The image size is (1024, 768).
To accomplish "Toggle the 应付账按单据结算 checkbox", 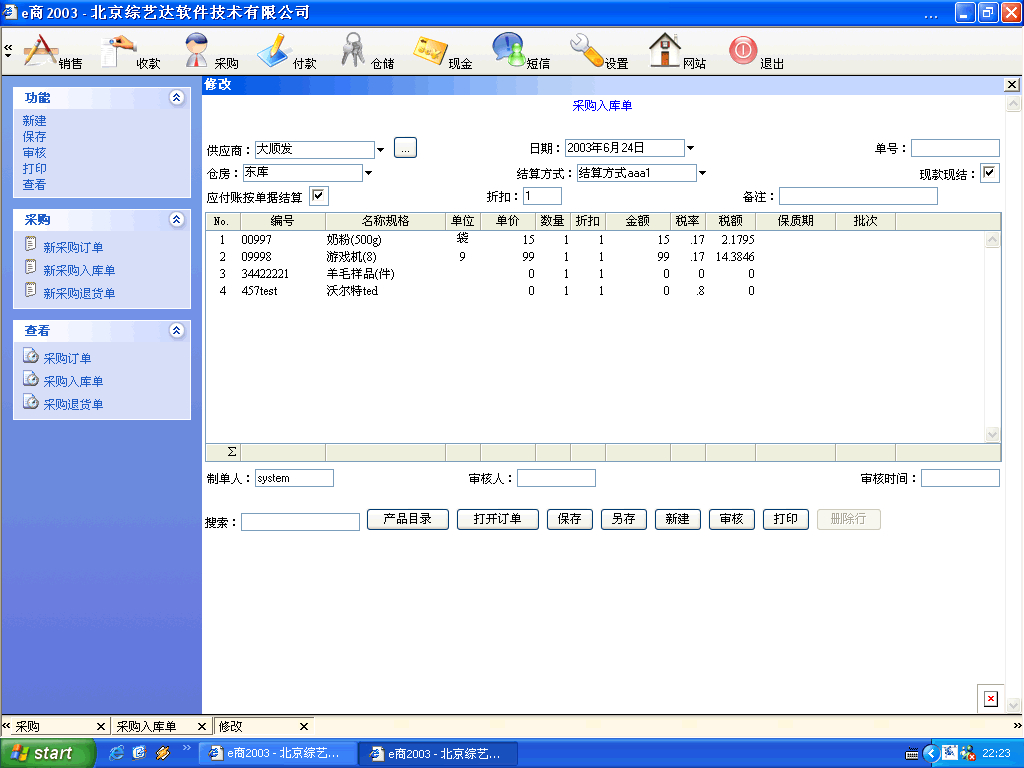I will click(319, 196).
